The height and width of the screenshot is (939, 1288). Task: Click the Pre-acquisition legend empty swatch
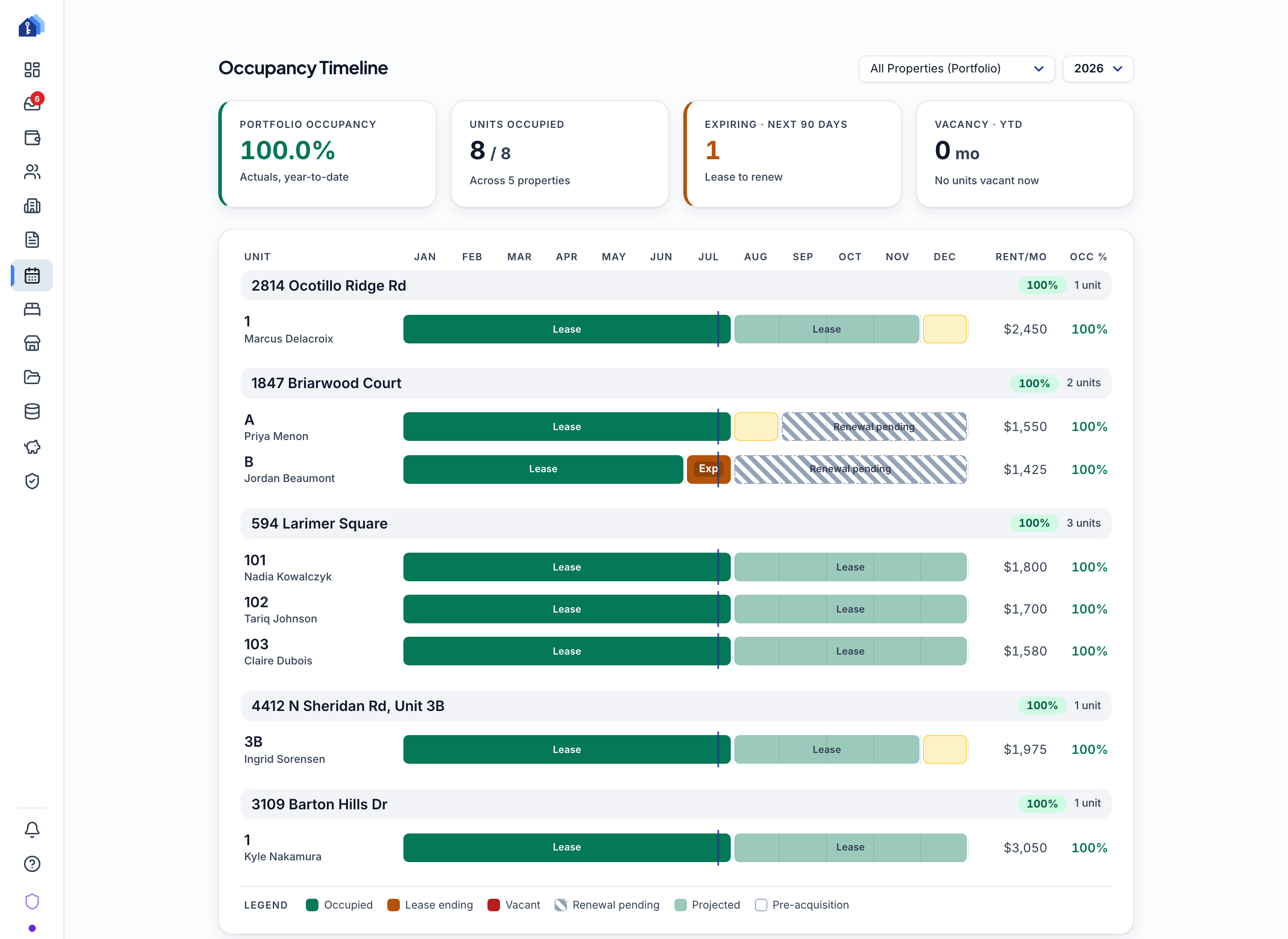(x=761, y=905)
